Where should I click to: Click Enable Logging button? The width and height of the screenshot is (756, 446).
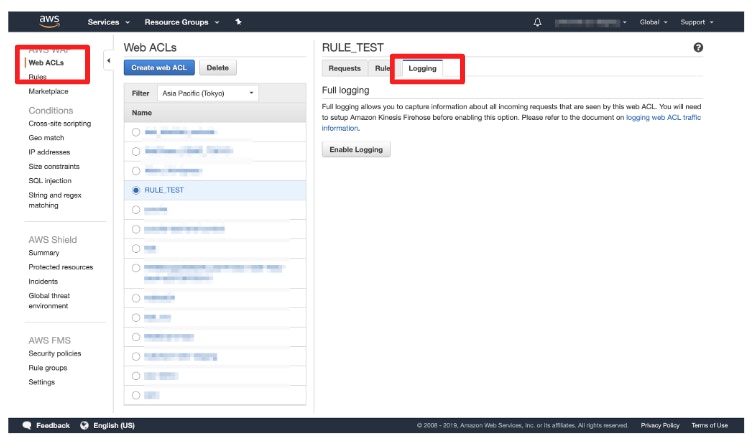pyautogui.click(x=356, y=149)
